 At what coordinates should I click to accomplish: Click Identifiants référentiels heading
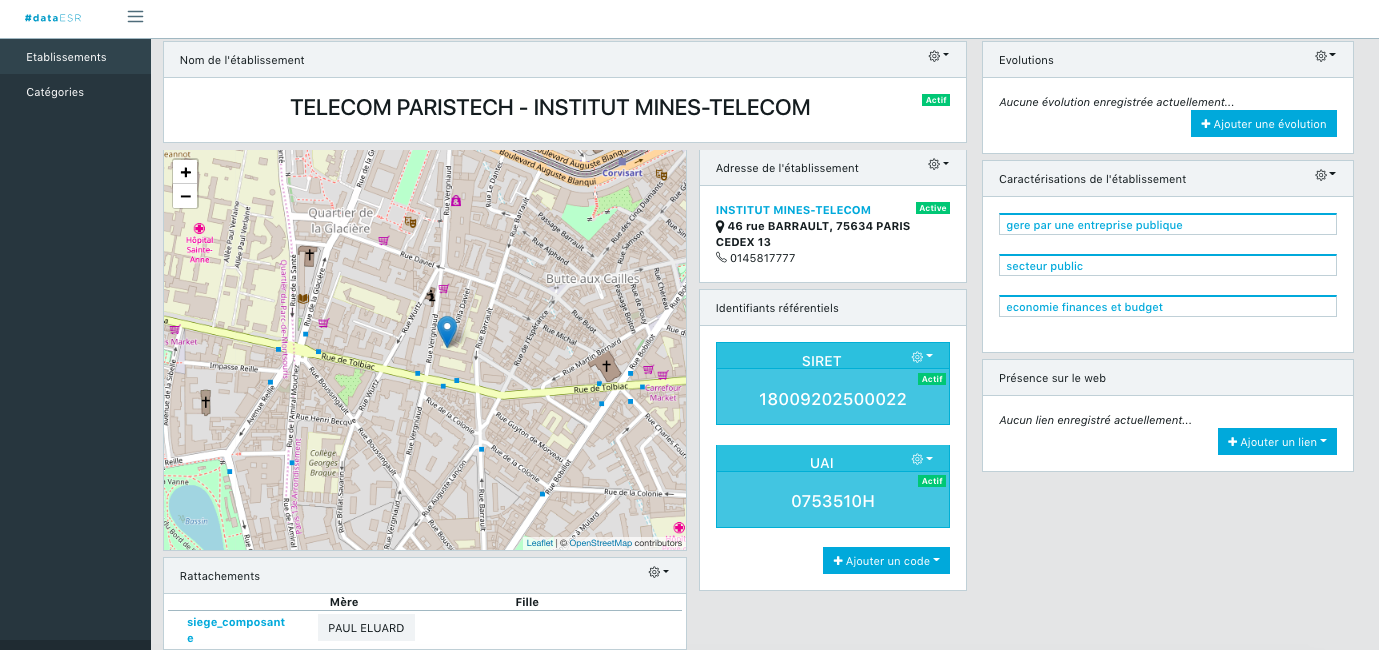pyautogui.click(x=777, y=308)
